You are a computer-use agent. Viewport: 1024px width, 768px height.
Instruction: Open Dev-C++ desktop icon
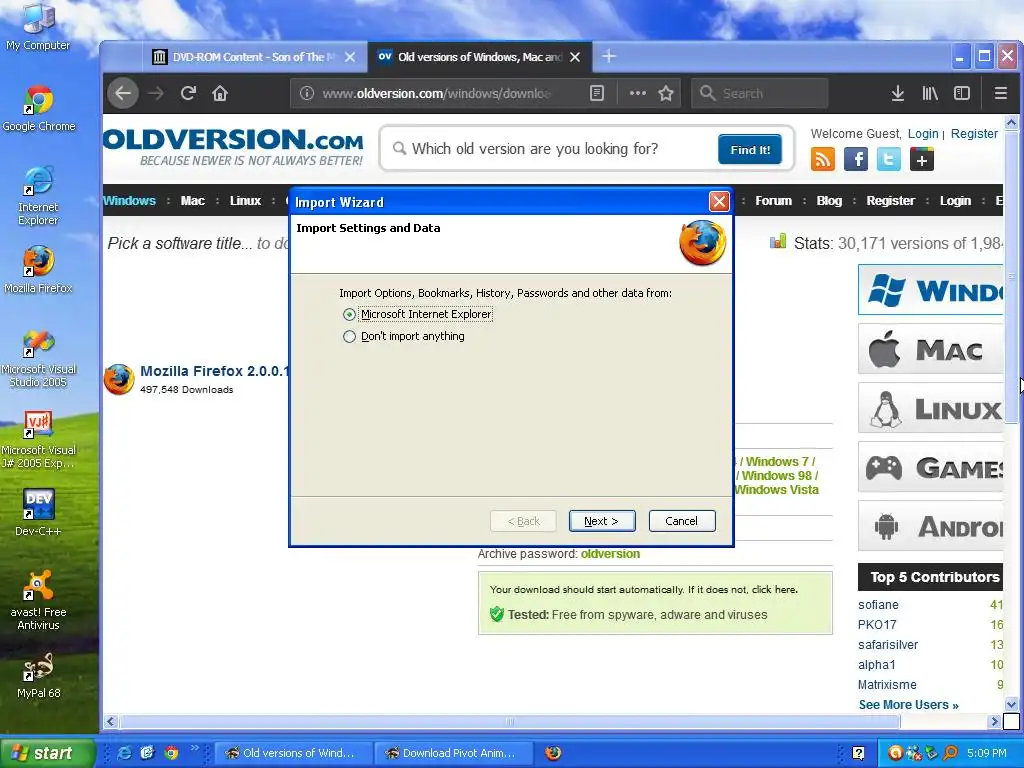[x=38, y=513]
